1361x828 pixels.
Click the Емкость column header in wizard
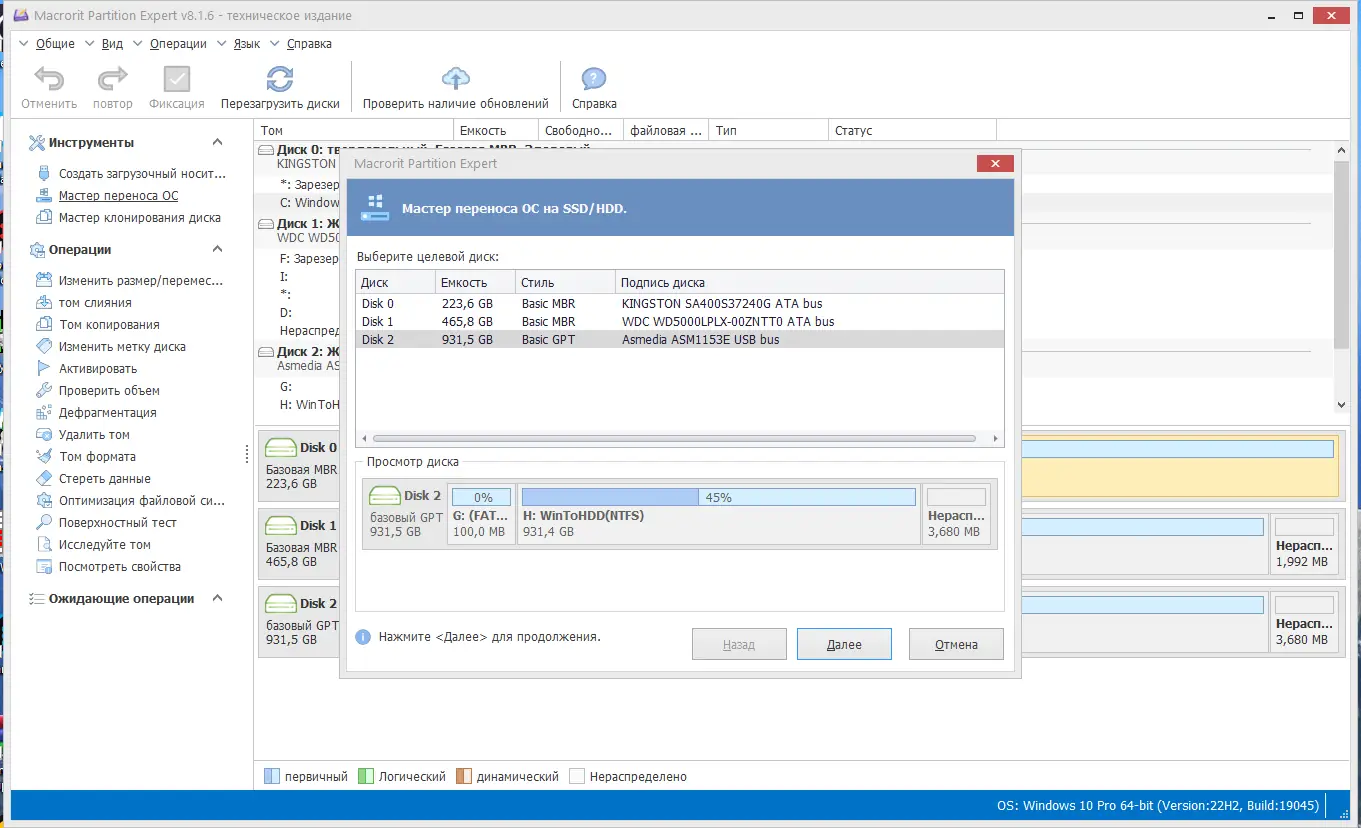click(476, 282)
